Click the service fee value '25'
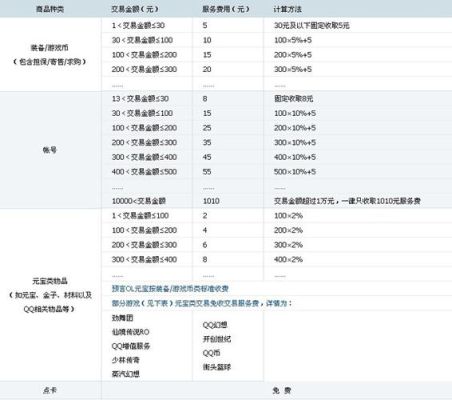This screenshot has height=400, width=452. click(x=207, y=128)
